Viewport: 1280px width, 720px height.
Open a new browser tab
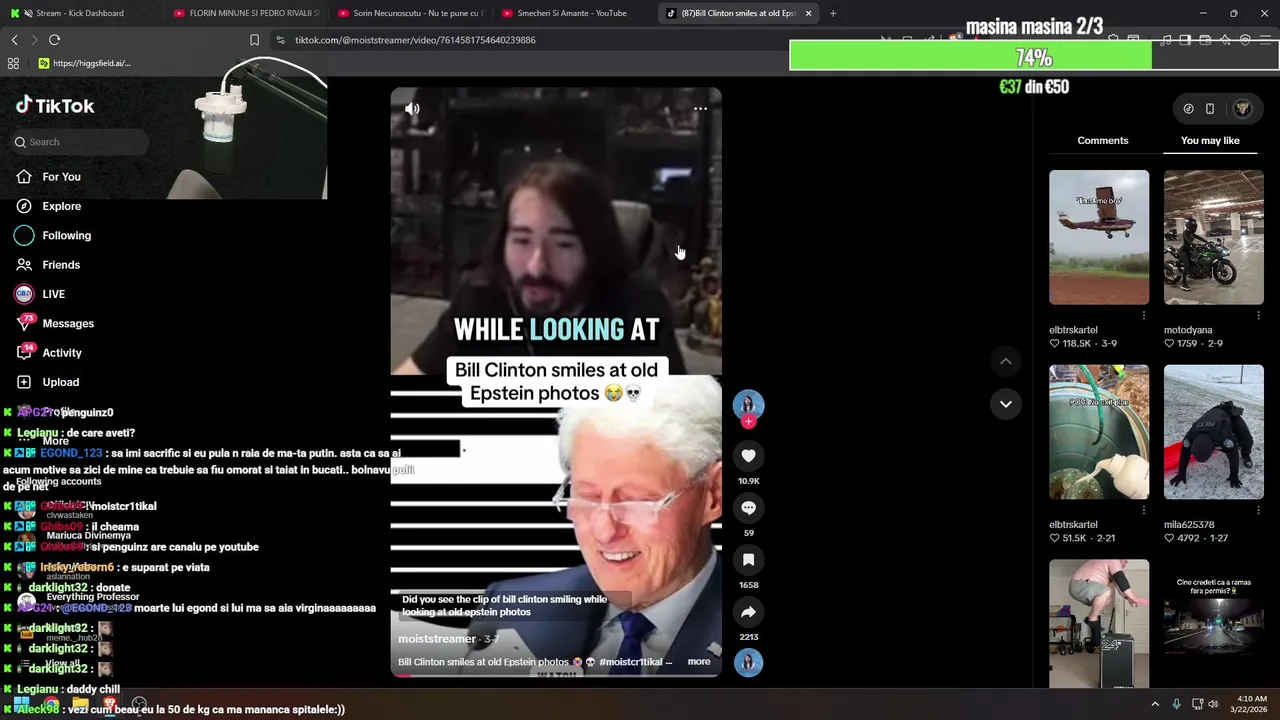pos(833,13)
